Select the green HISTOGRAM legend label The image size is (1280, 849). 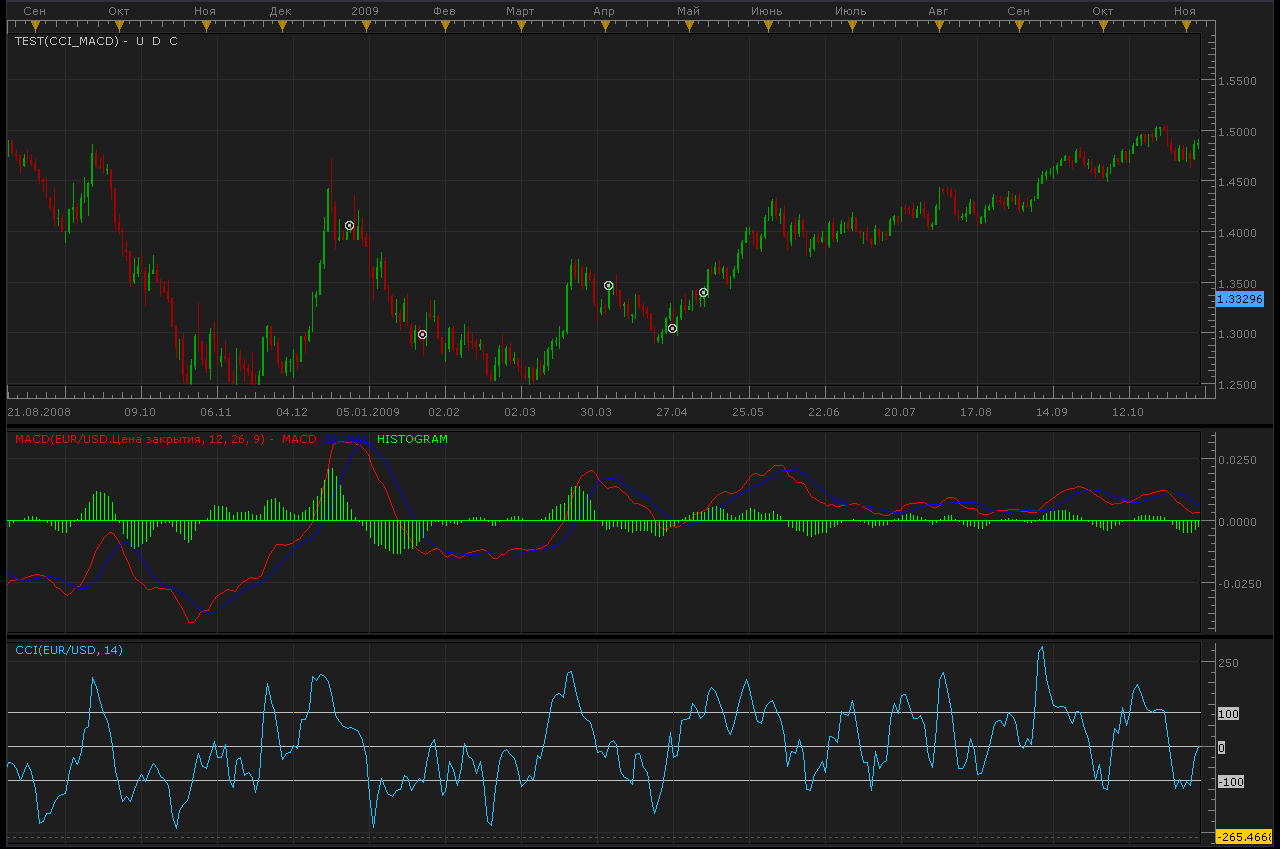412,439
